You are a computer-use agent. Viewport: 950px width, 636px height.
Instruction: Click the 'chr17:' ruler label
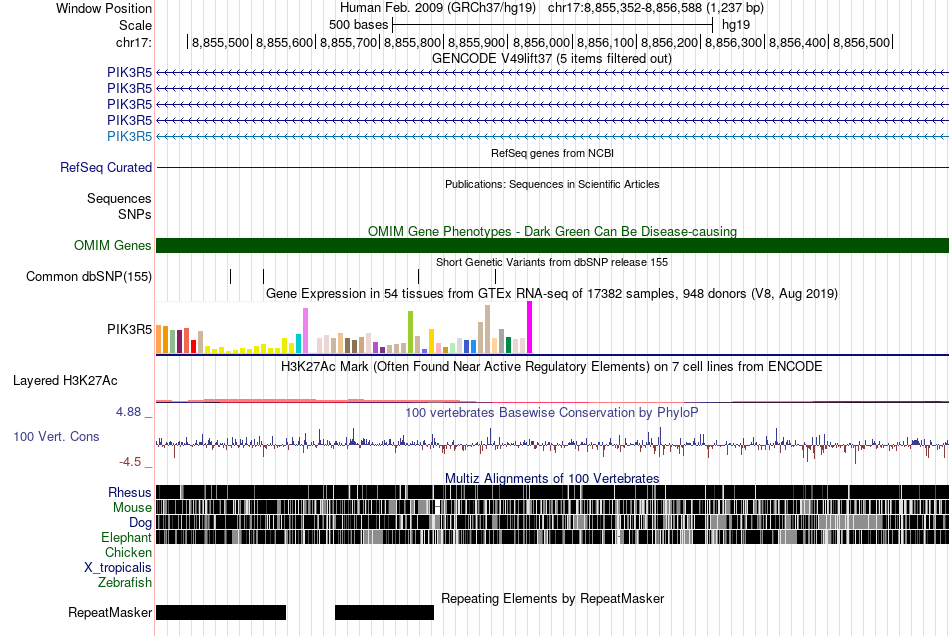click(133, 42)
